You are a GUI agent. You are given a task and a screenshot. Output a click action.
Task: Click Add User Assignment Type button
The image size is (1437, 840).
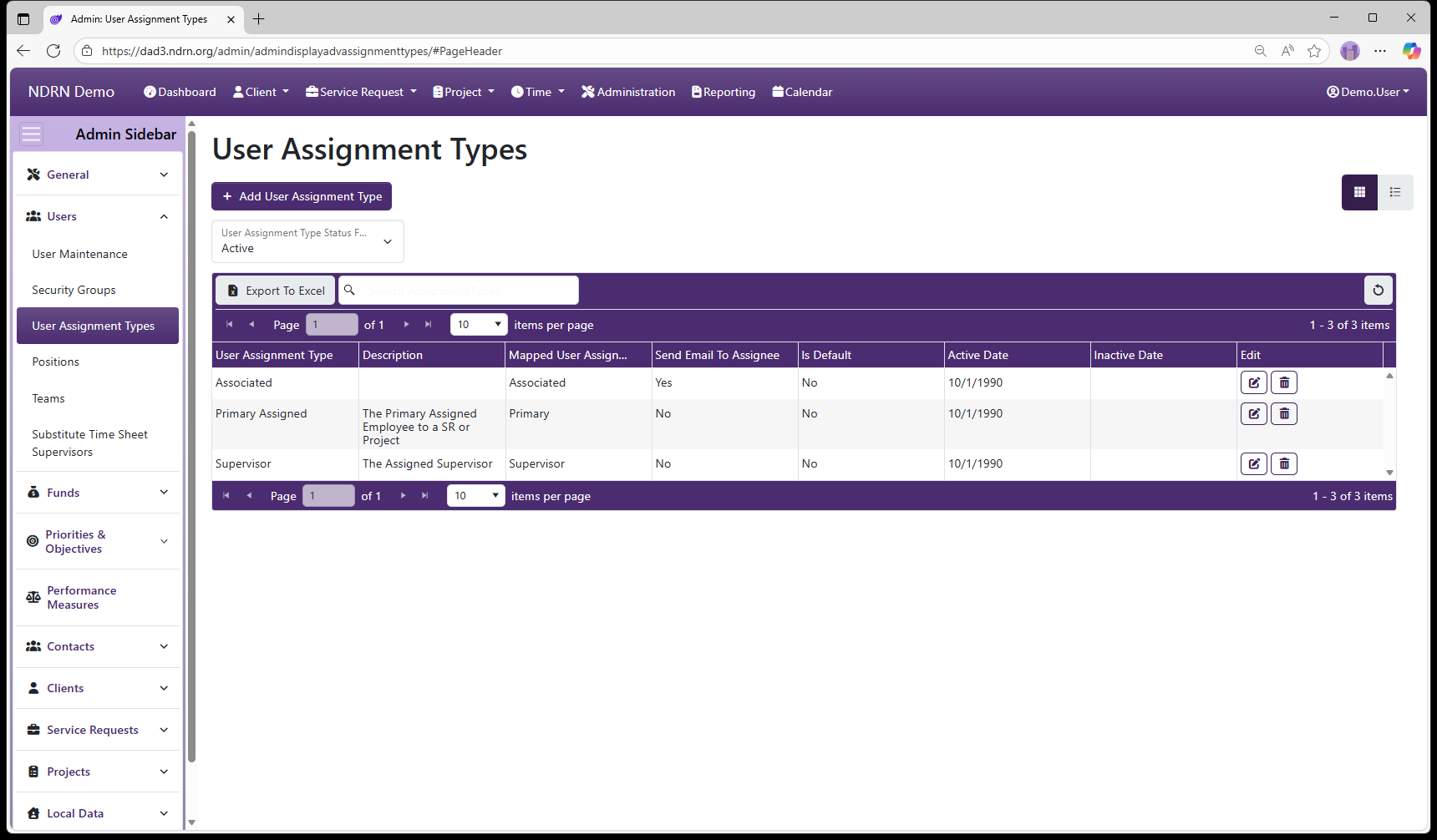302,196
